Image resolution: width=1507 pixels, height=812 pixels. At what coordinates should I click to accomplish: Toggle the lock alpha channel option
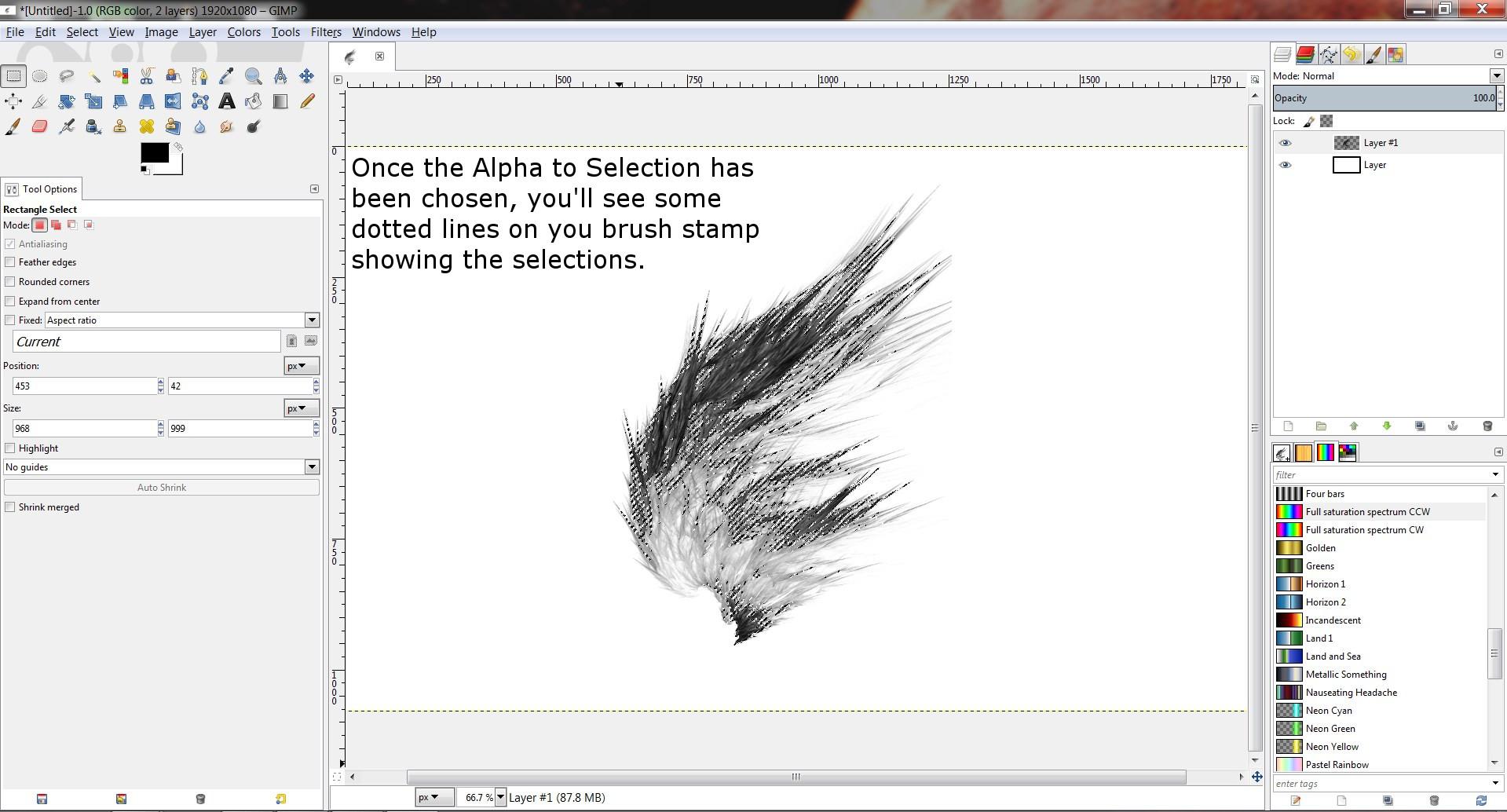coord(1326,121)
